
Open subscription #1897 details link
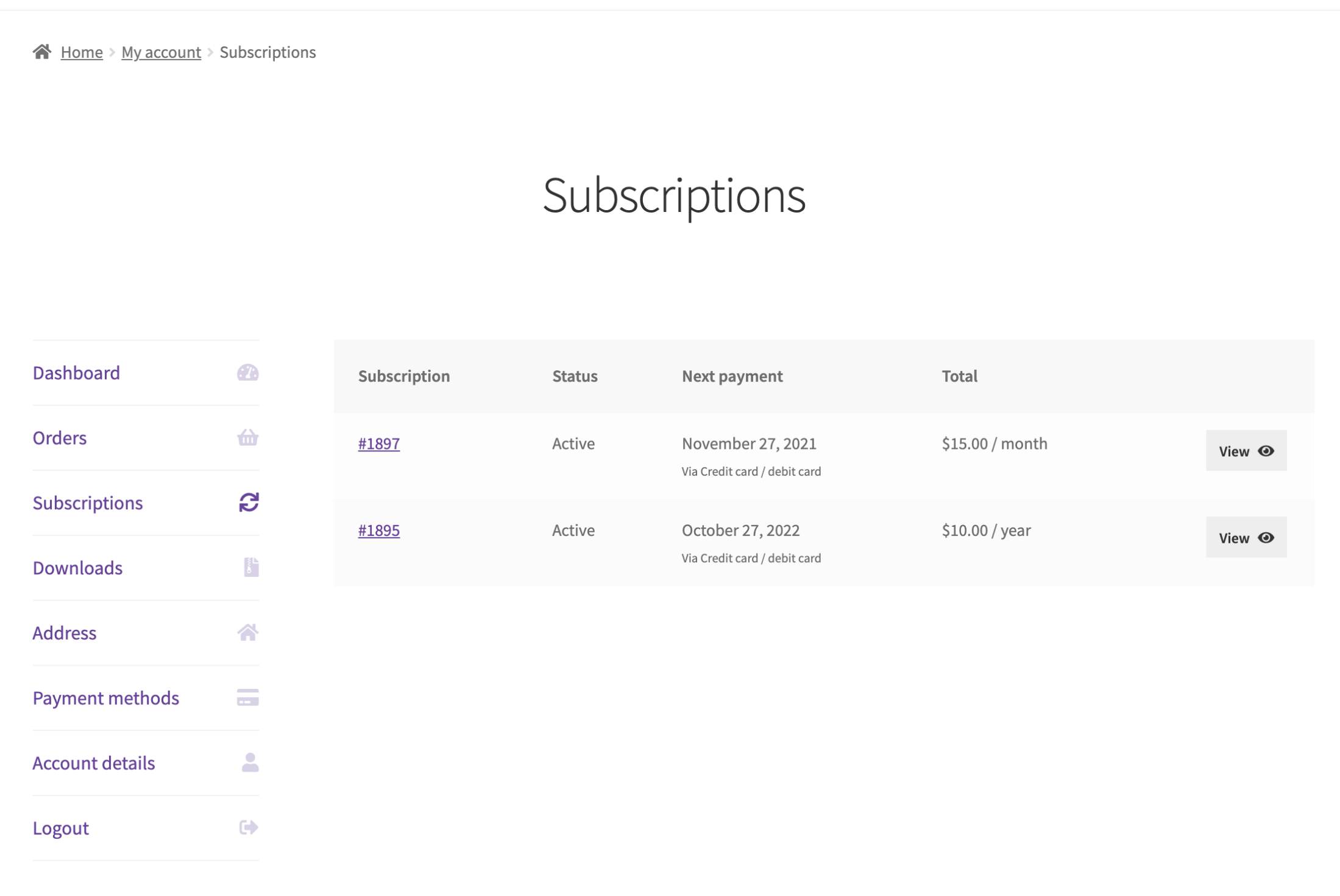pos(378,443)
